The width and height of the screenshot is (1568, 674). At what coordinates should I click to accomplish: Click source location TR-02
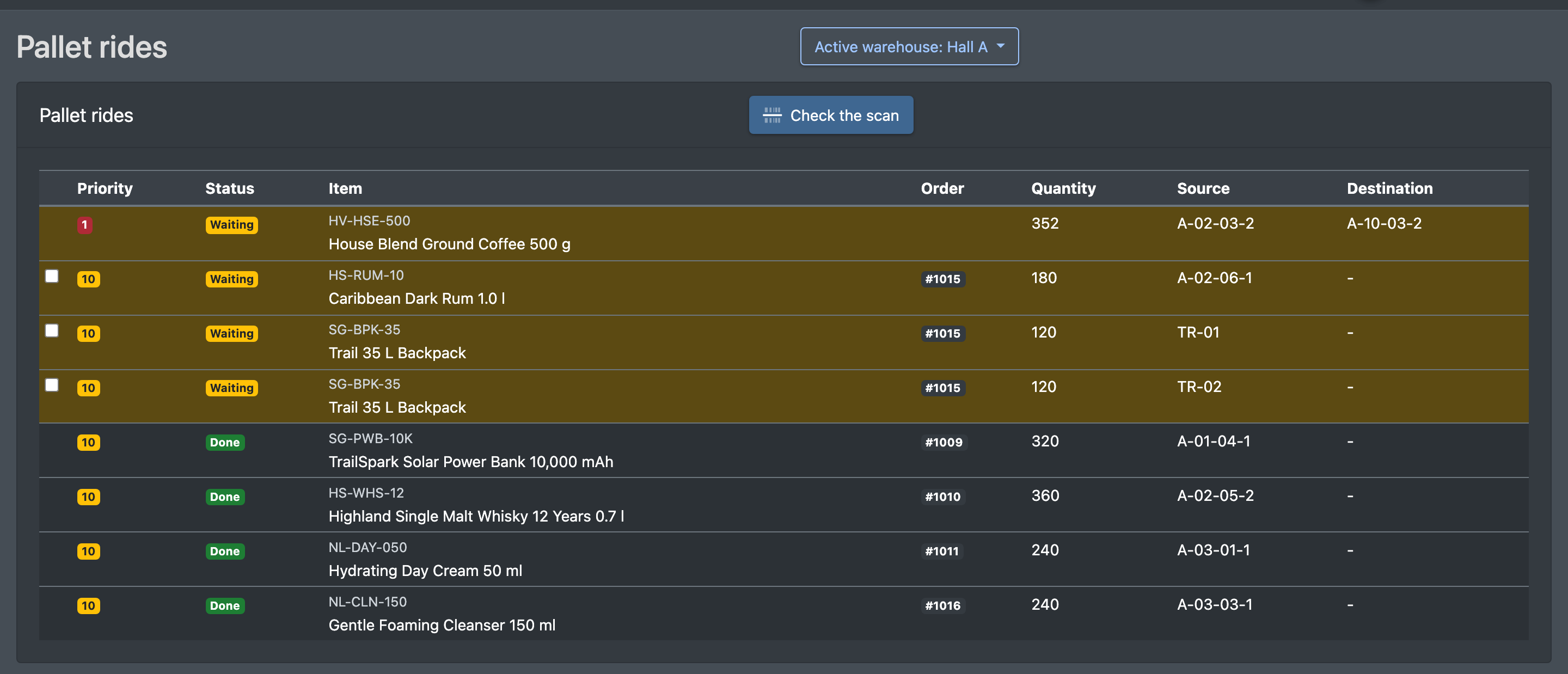click(1198, 387)
